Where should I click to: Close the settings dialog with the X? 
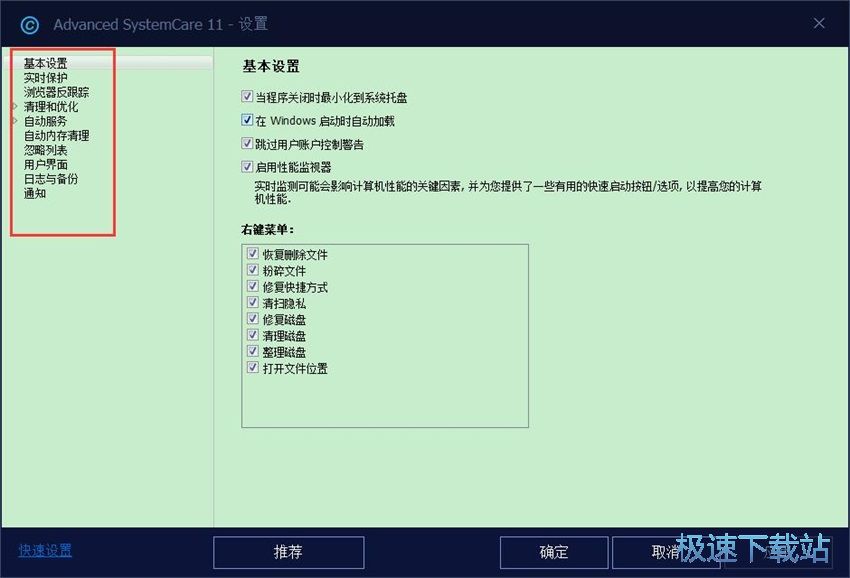point(819,23)
